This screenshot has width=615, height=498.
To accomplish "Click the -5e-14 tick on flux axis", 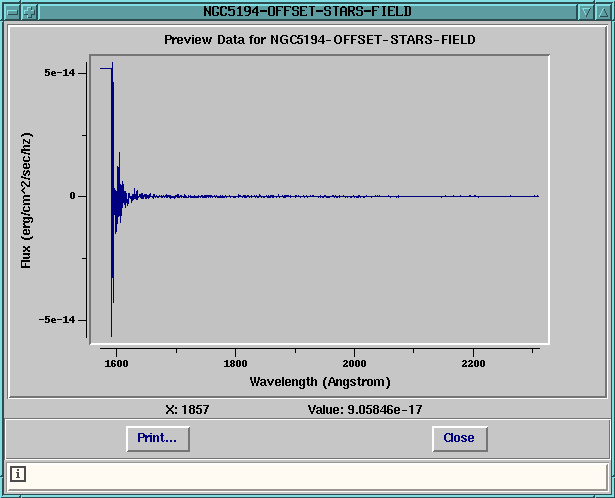I will 56,320.
